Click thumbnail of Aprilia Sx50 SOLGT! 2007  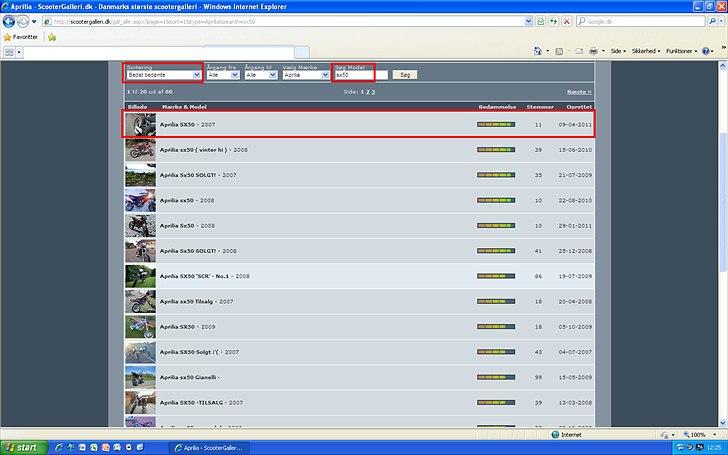tap(140, 175)
